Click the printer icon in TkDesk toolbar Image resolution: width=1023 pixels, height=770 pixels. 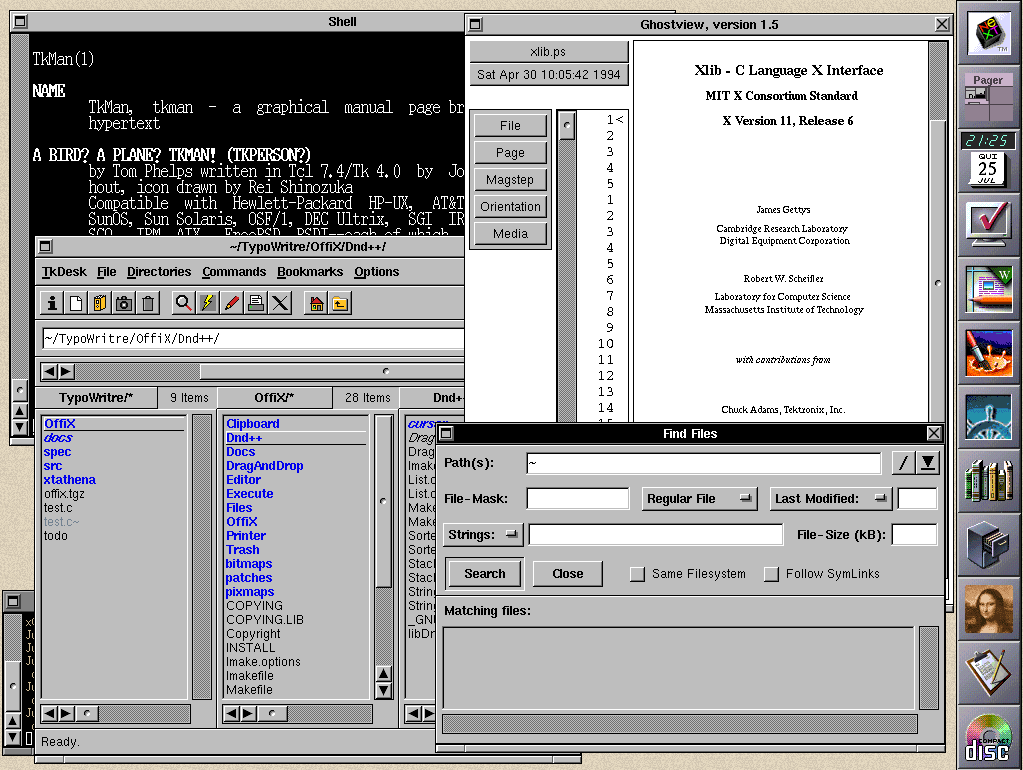256,303
